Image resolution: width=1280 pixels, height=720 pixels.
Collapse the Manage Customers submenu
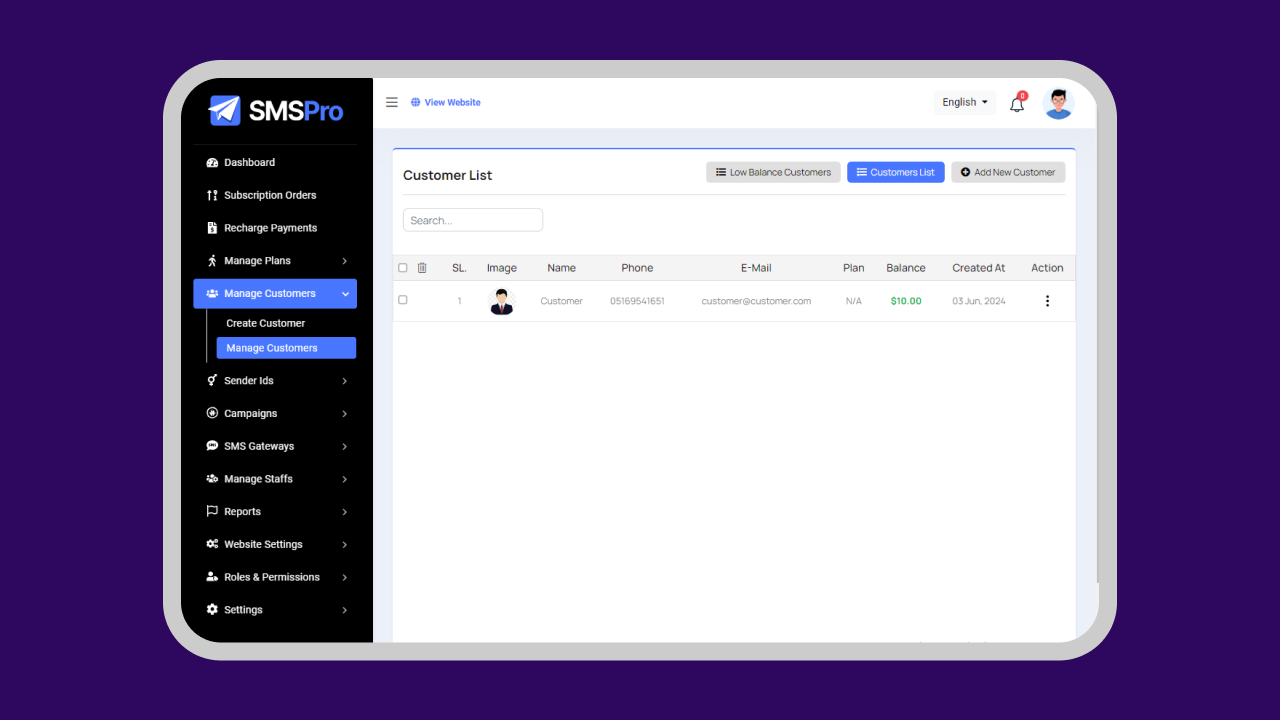pos(271,293)
